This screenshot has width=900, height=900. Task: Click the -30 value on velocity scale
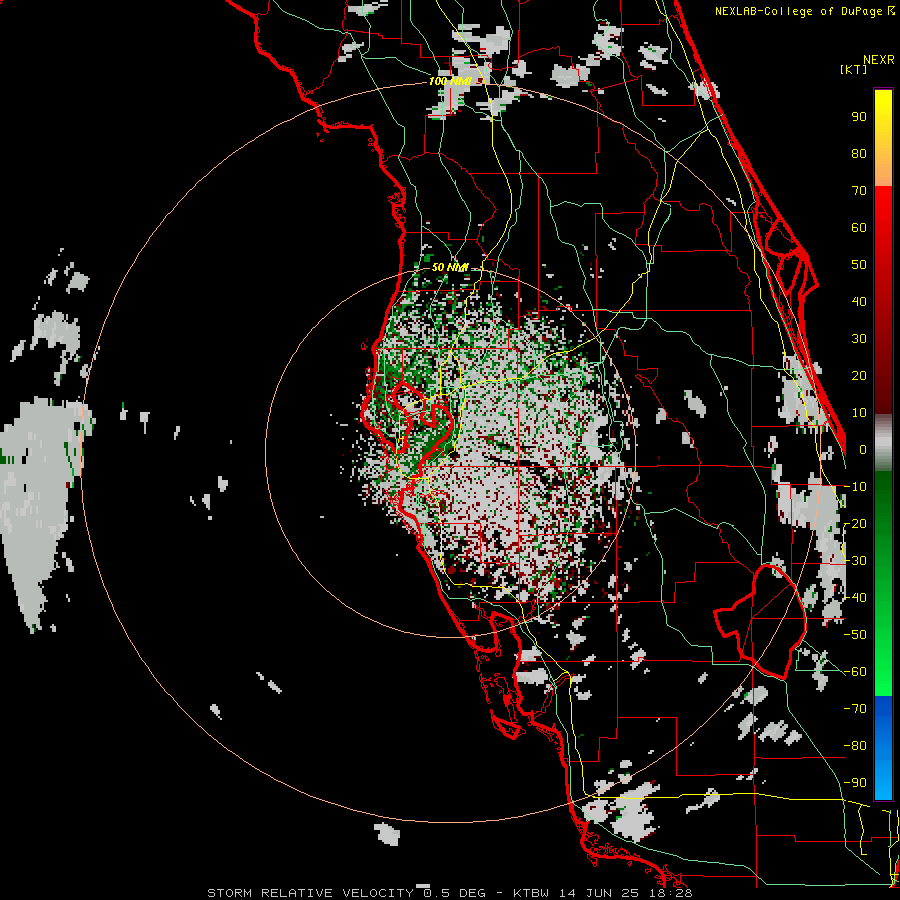pos(855,561)
